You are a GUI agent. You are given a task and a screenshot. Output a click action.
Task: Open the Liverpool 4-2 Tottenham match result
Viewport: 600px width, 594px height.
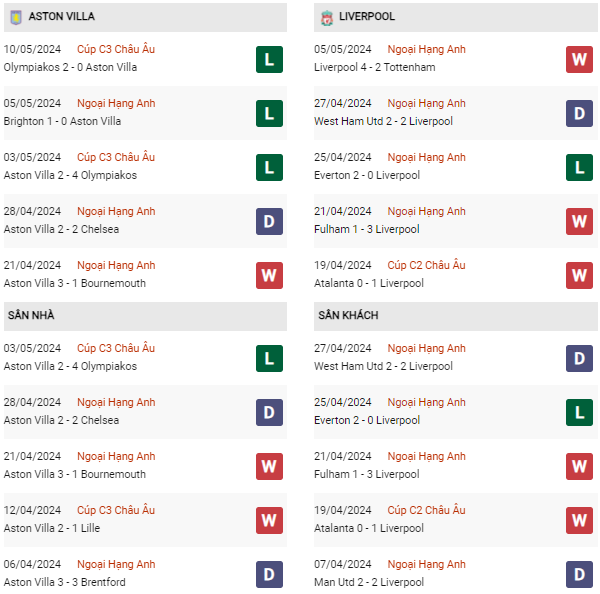coord(375,67)
